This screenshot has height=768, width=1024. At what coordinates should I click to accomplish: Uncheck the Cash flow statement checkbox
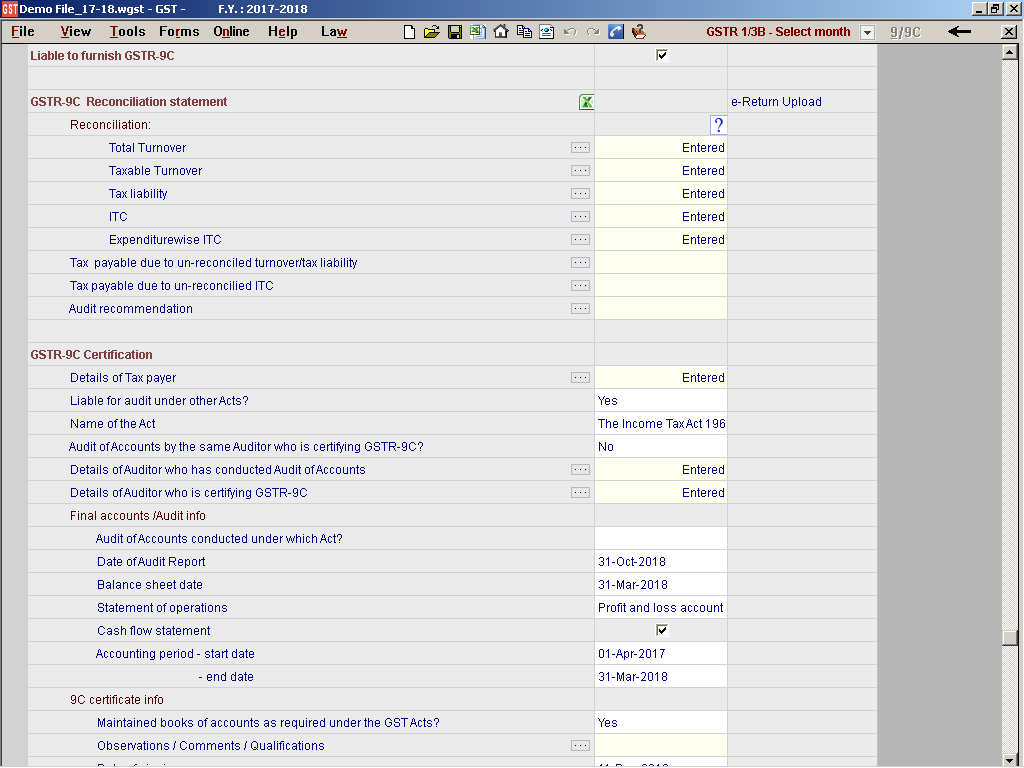[x=661, y=631]
